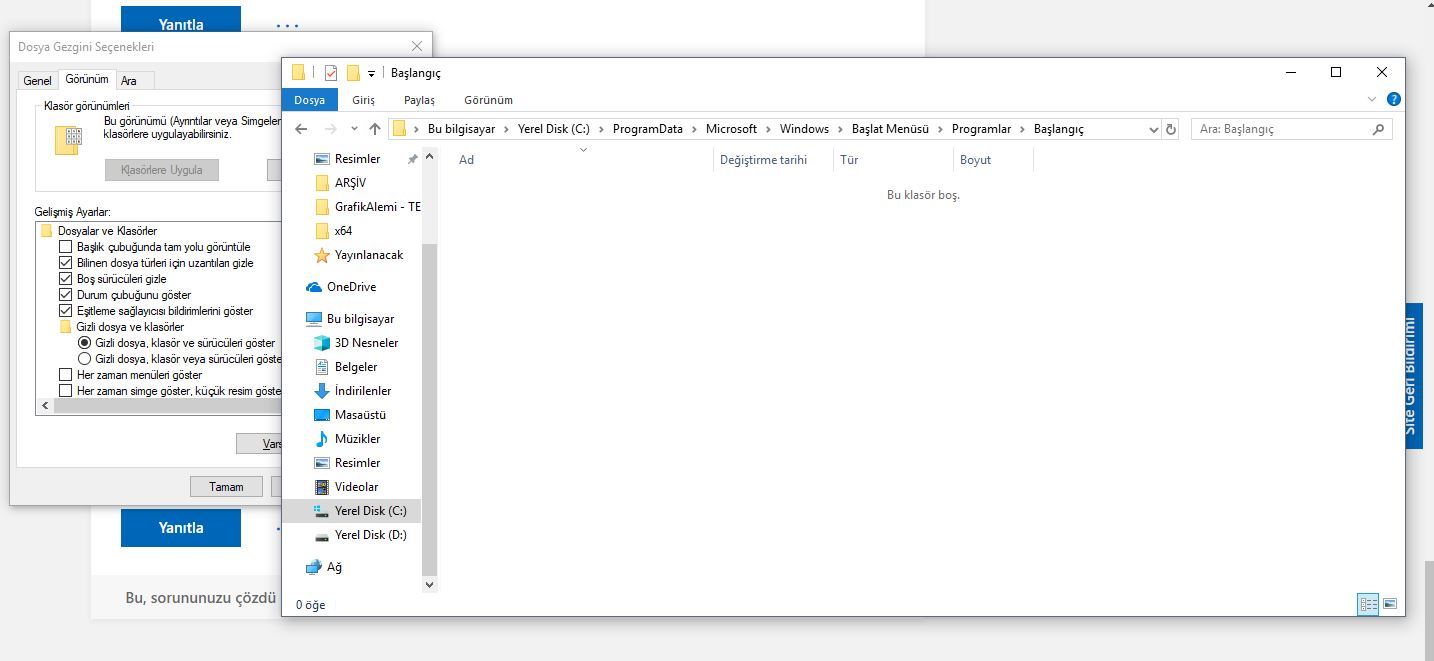Switch to Genel tab in options dialog
Viewport: 1434px width, 661px height.
[x=37, y=81]
